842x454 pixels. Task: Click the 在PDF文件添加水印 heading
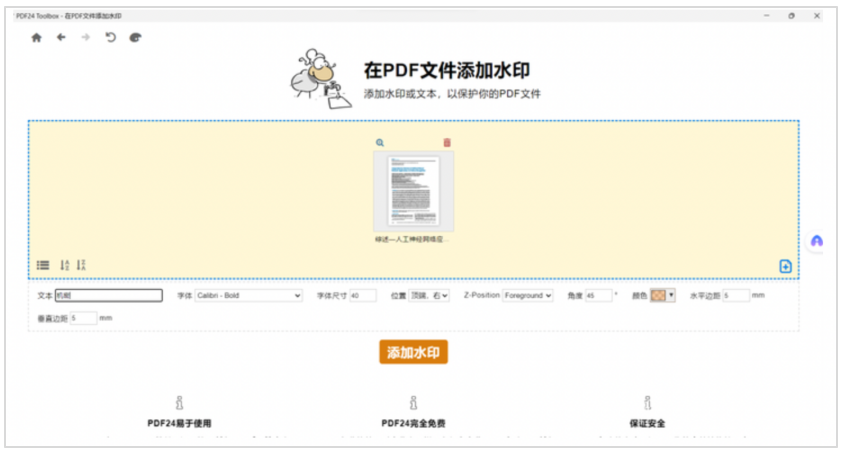pos(446,70)
